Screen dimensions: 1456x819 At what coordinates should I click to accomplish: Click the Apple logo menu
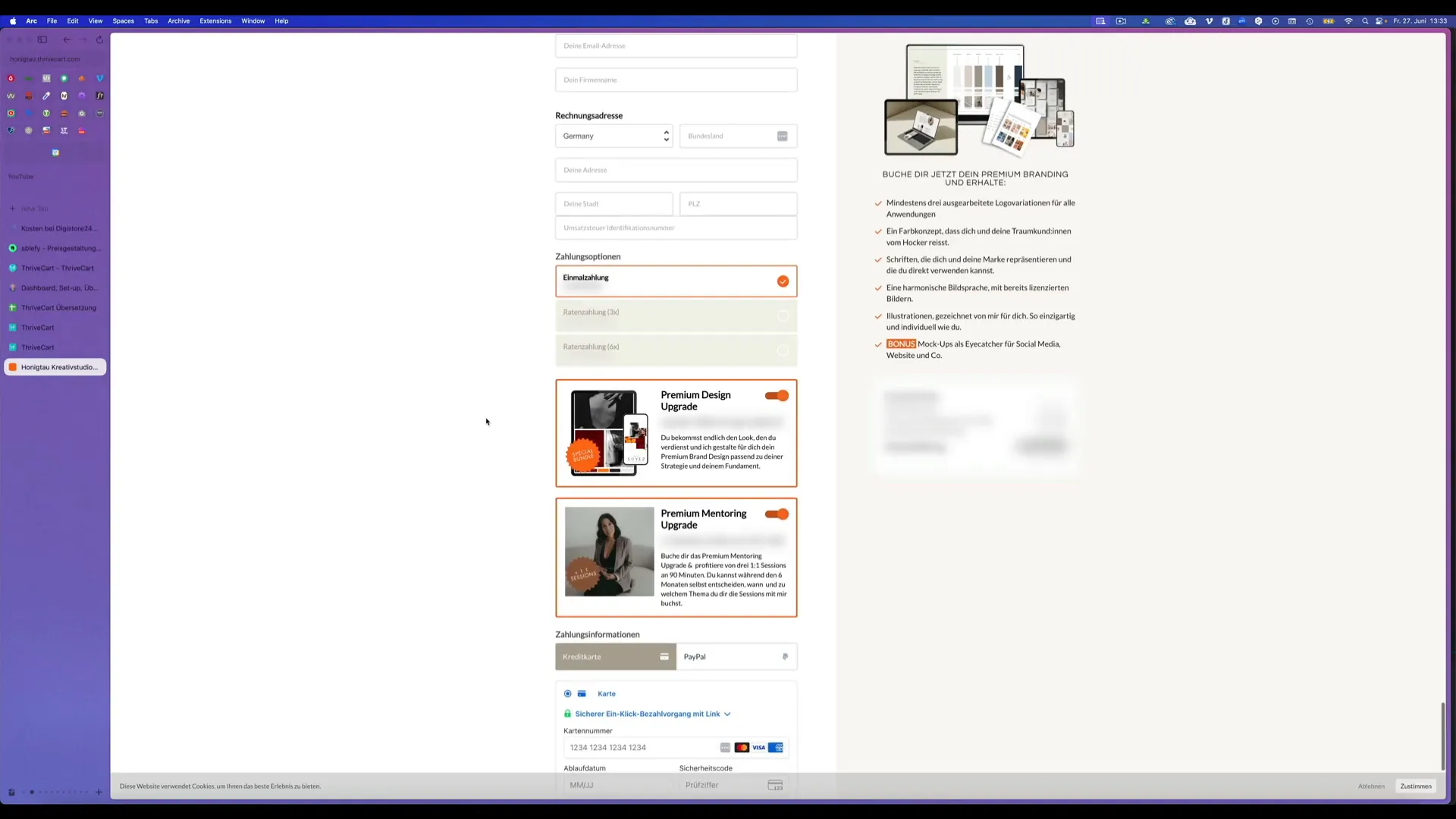[x=13, y=21]
